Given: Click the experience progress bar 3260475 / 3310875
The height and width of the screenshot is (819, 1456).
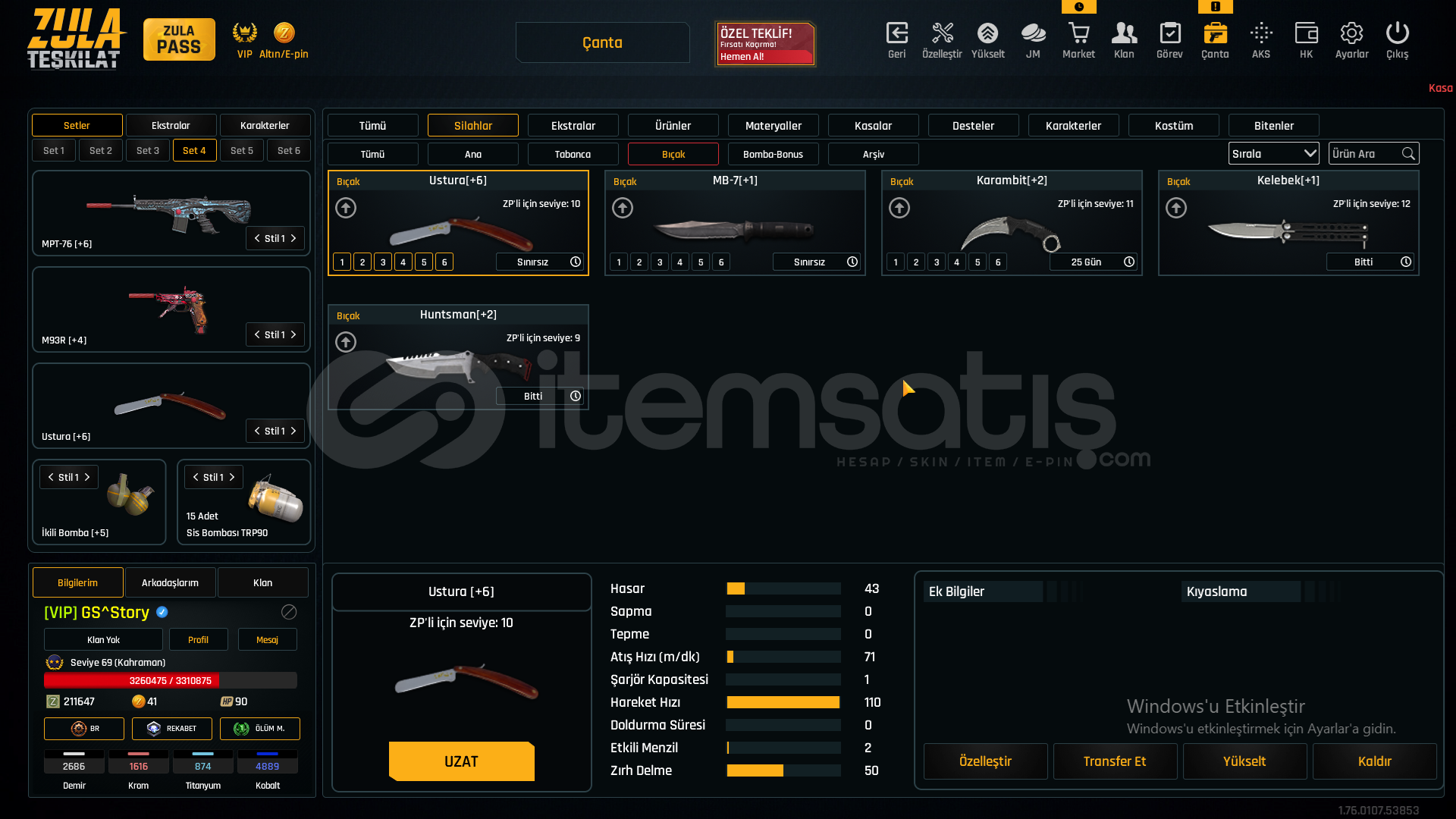Looking at the screenshot, I should tap(170, 680).
